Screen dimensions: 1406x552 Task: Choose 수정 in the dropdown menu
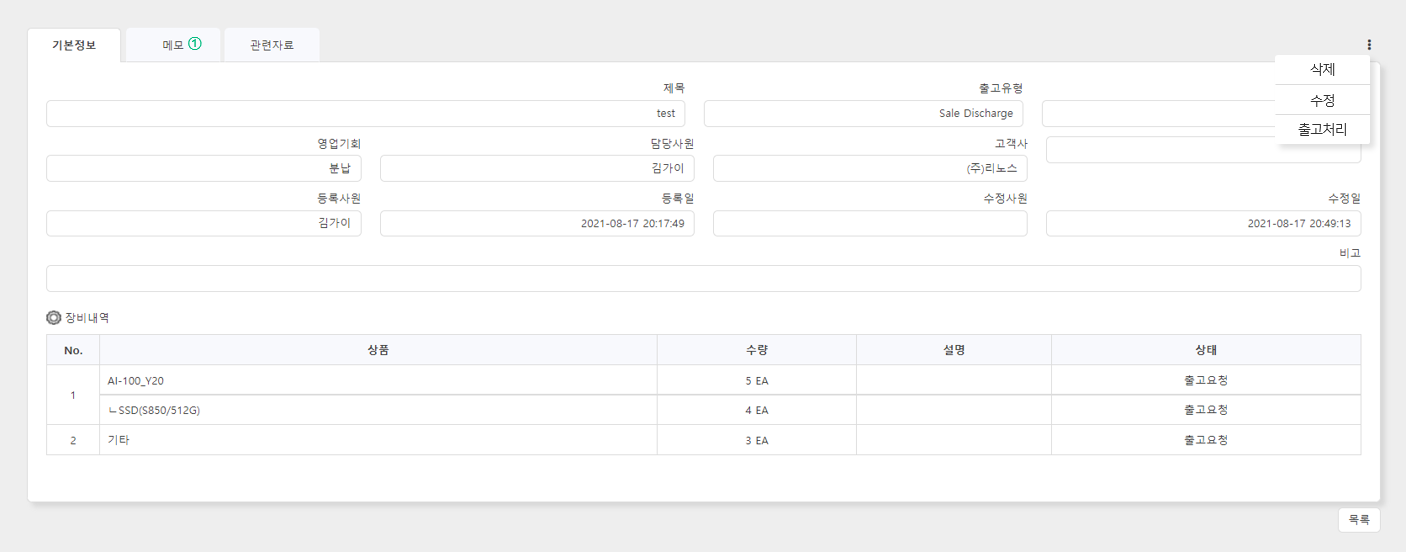pos(1323,100)
